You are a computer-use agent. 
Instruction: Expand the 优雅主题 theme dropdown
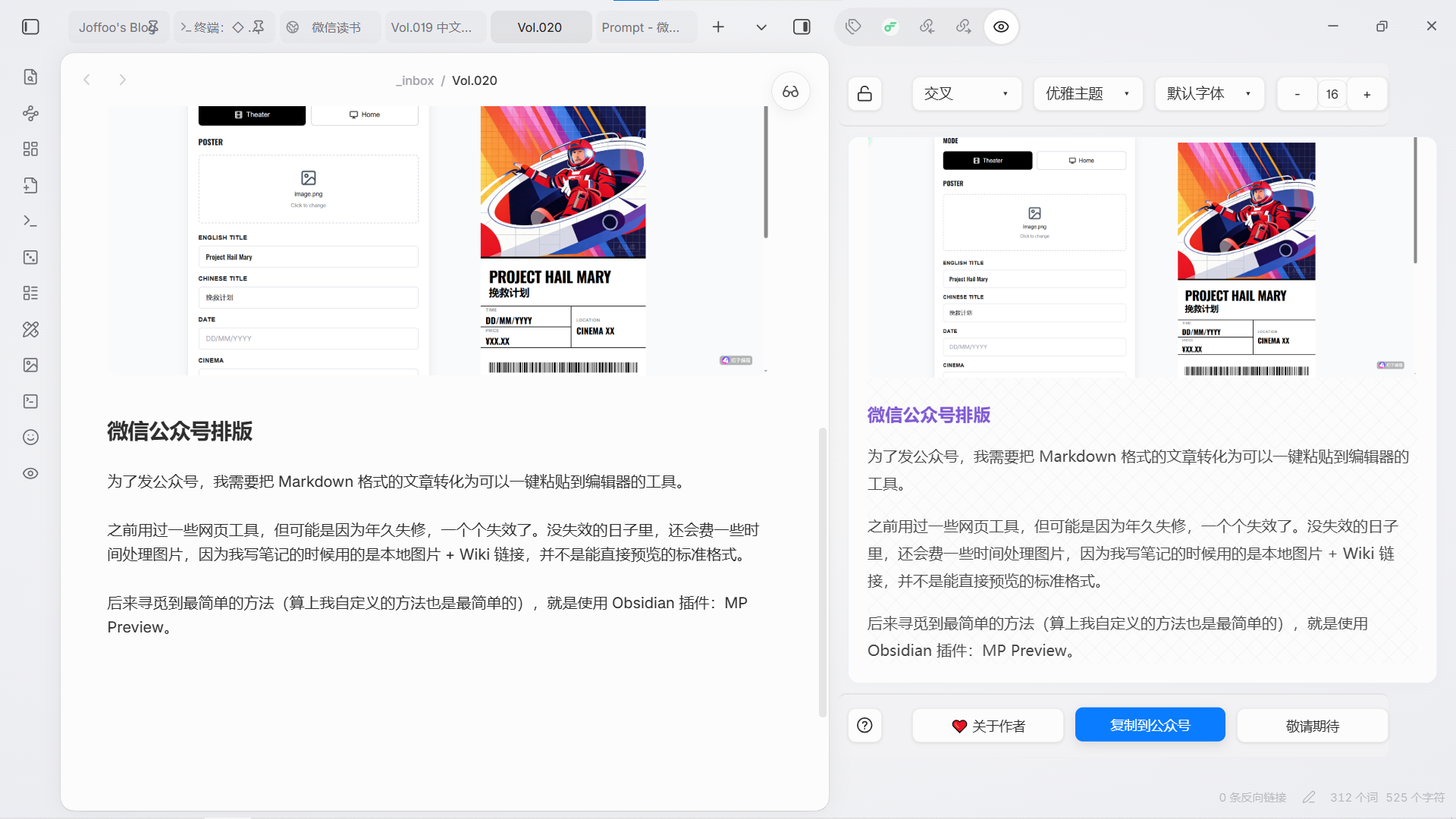click(x=1087, y=94)
